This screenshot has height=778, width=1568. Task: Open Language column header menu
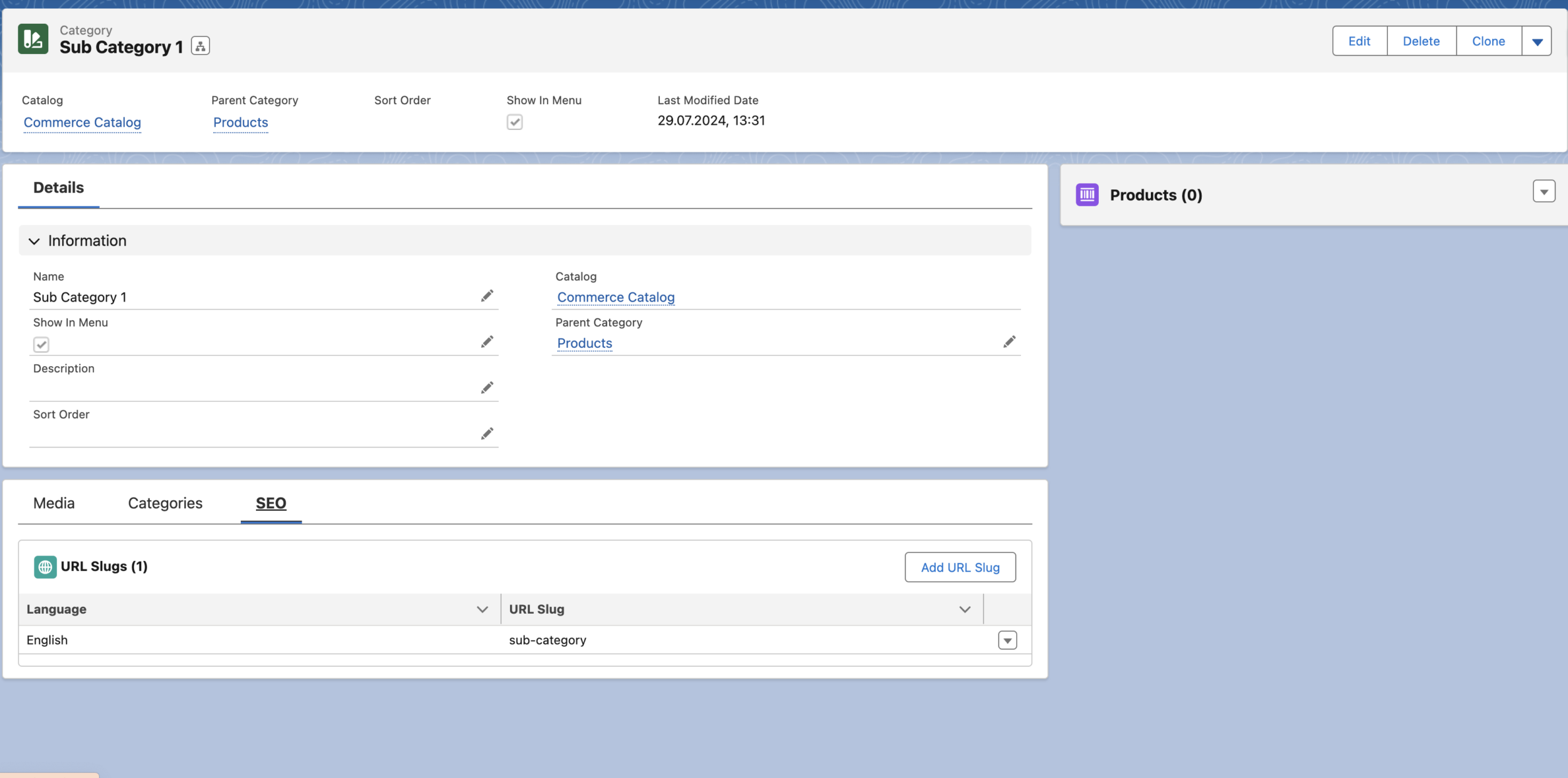[482, 609]
